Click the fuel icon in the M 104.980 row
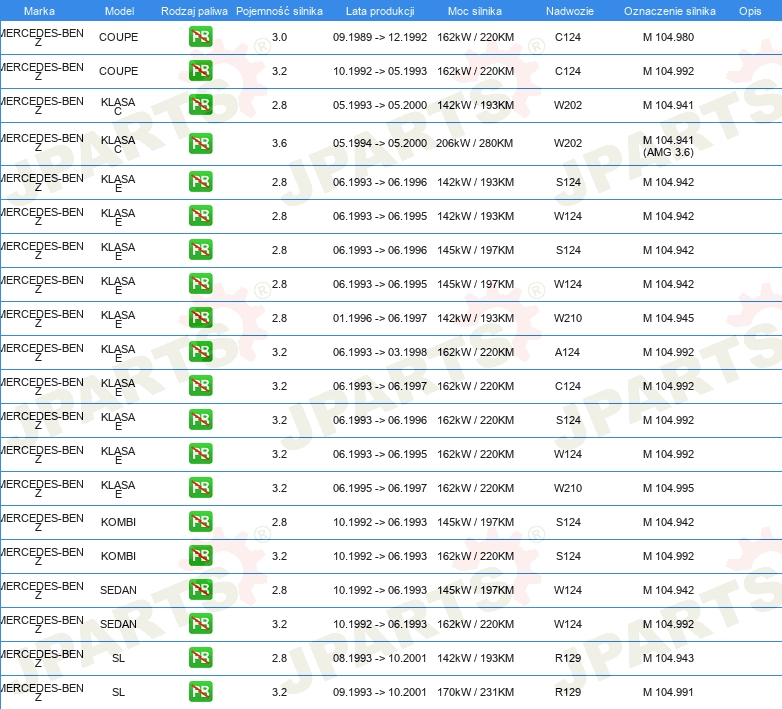782x709 pixels. 201,38
